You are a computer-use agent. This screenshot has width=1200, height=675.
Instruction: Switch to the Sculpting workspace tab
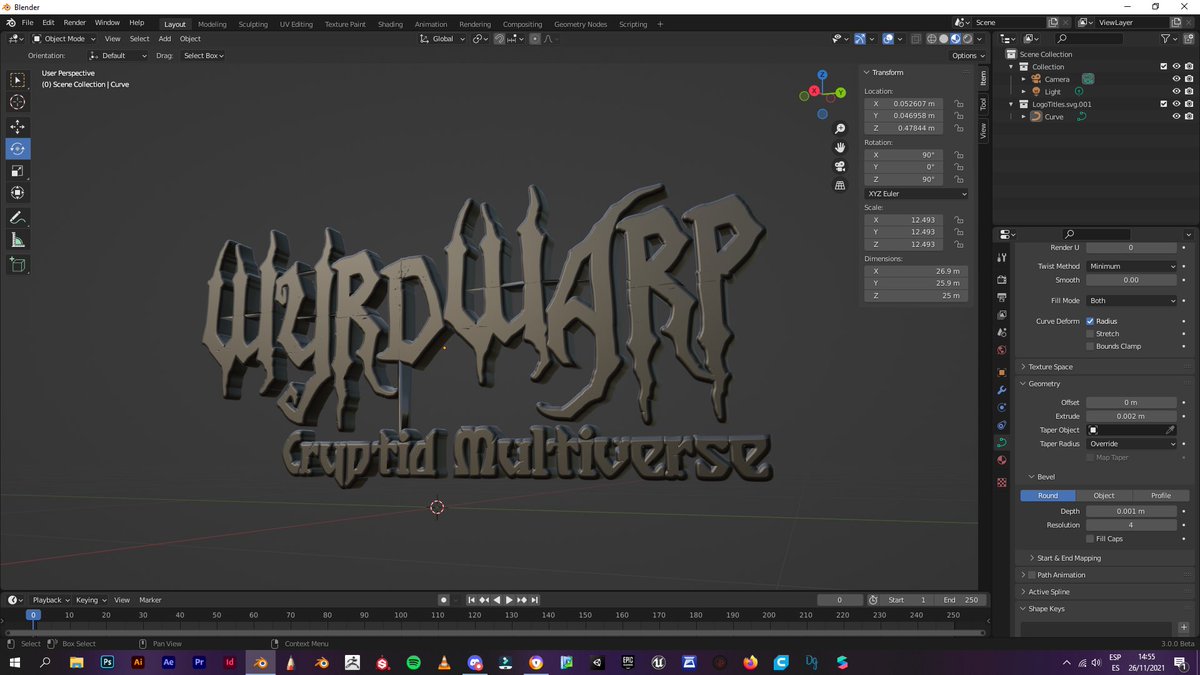(253, 24)
